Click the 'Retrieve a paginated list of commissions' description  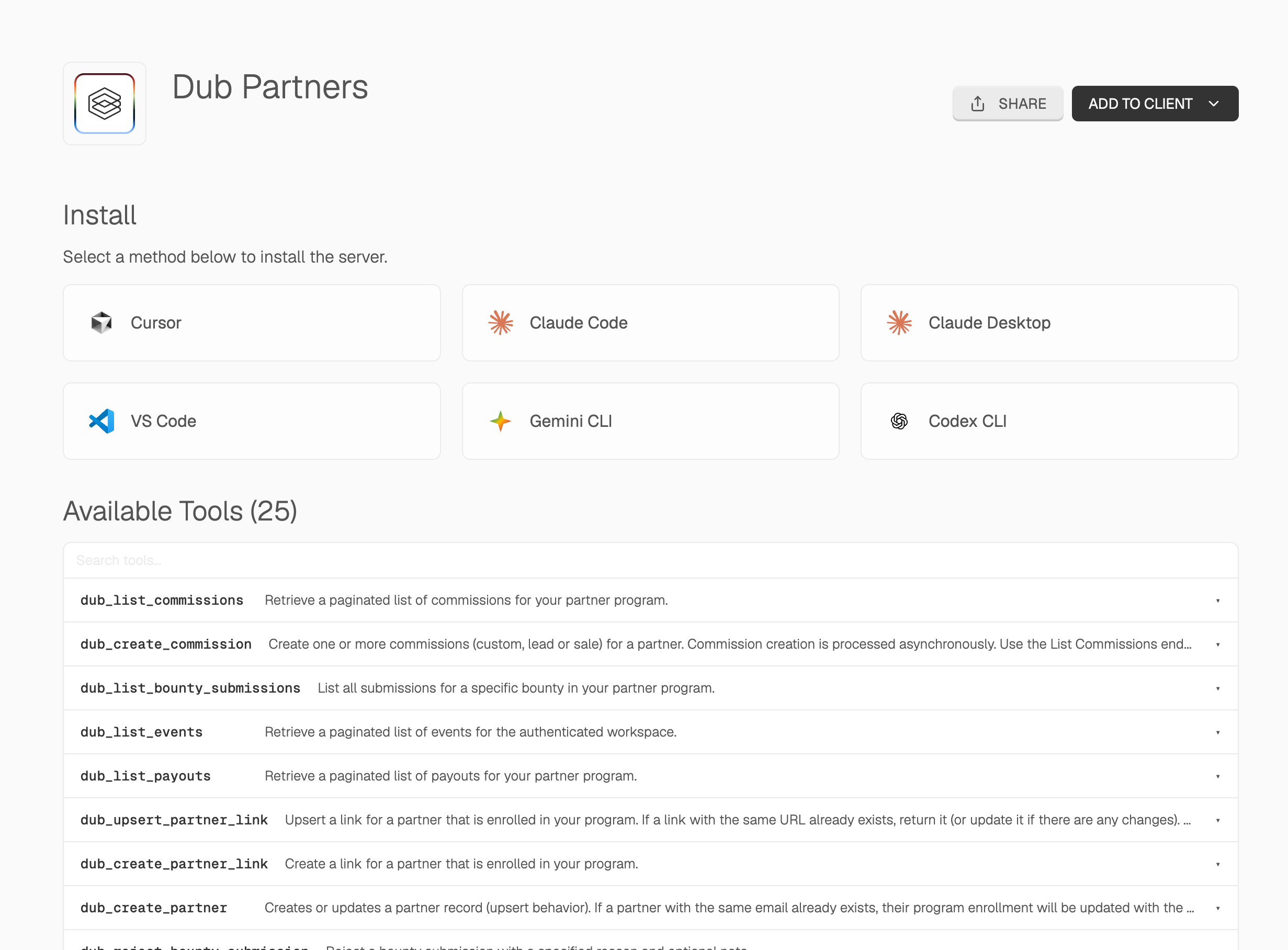coord(466,601)
